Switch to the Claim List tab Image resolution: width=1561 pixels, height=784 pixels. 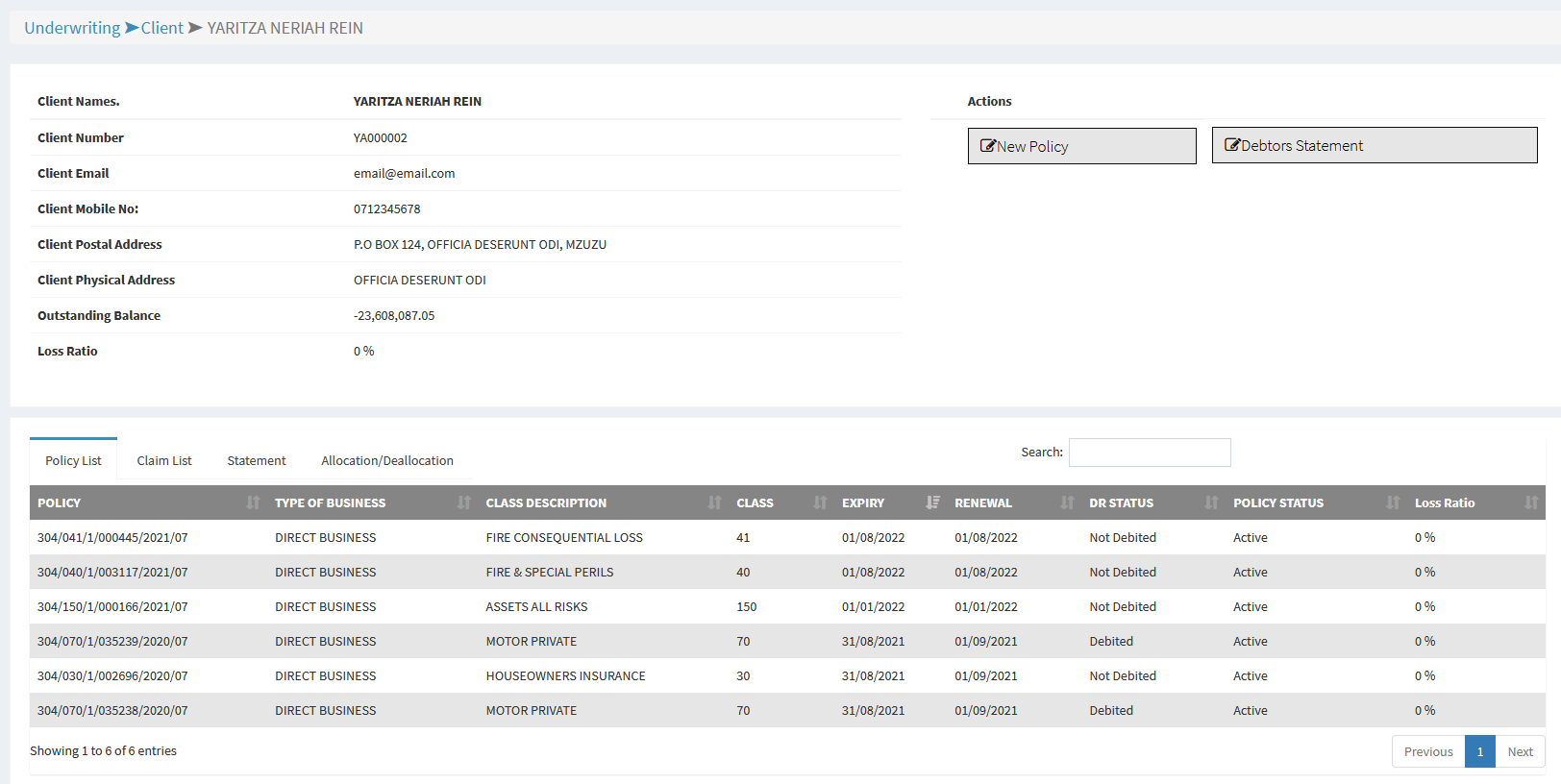click(164, 460)
